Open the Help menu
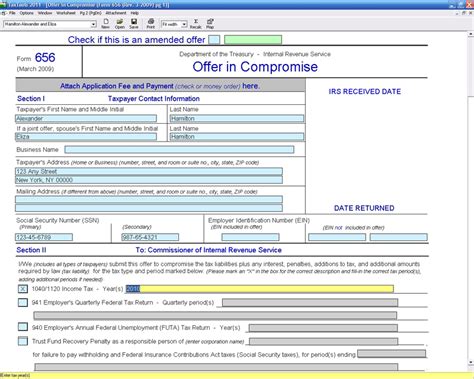Viewport: 474px width, 379px height. click(134, 13)
